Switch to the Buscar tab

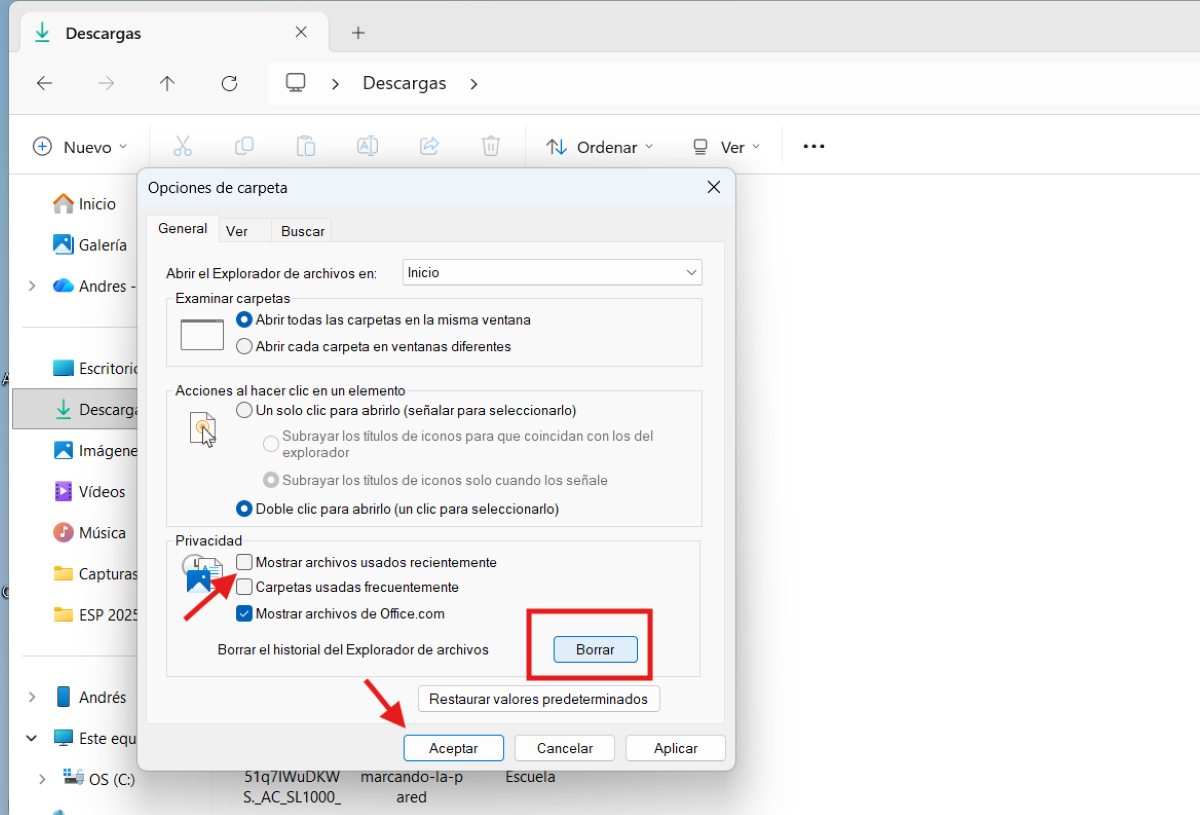(301, 230)
